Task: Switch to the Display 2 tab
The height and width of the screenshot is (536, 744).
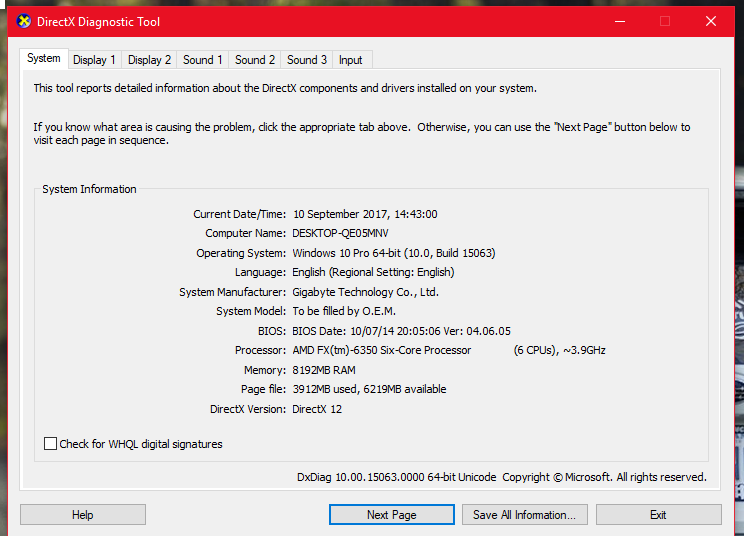Action: tap(149, 60)
